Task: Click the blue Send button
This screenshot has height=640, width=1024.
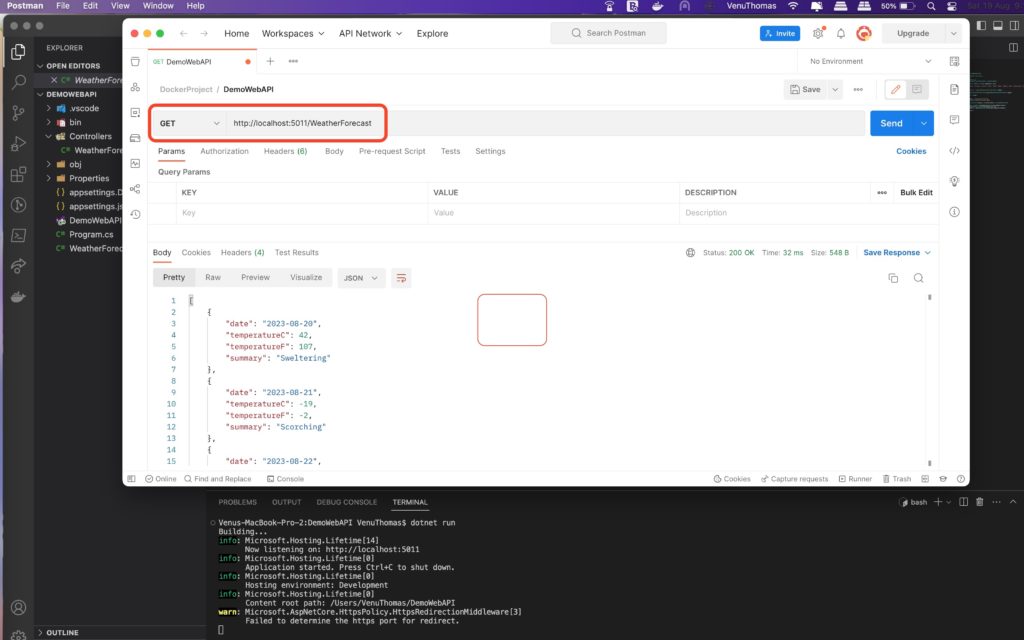Action: tap(891, 123)
